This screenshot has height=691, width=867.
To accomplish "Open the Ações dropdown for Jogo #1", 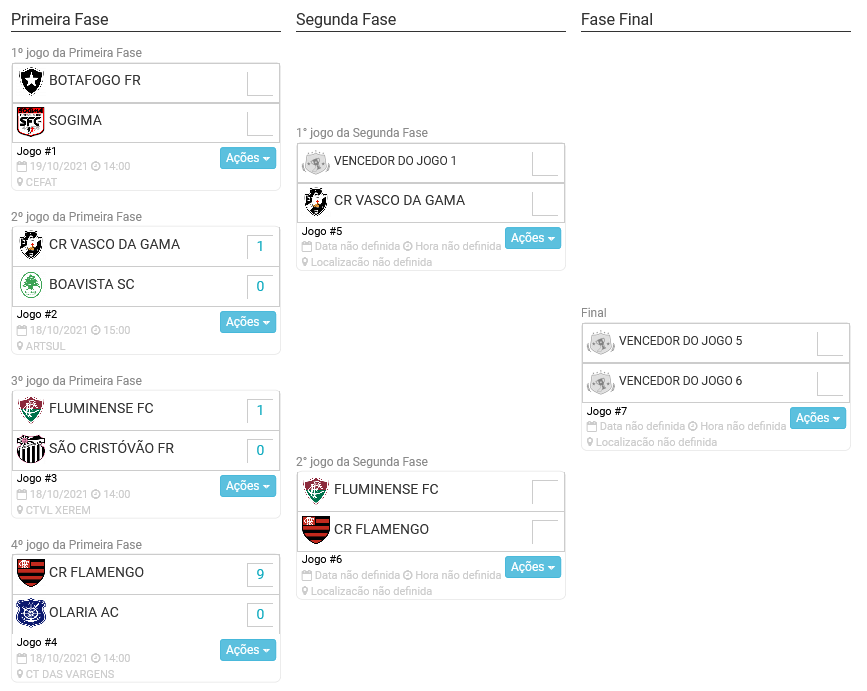I will point(247,158).
